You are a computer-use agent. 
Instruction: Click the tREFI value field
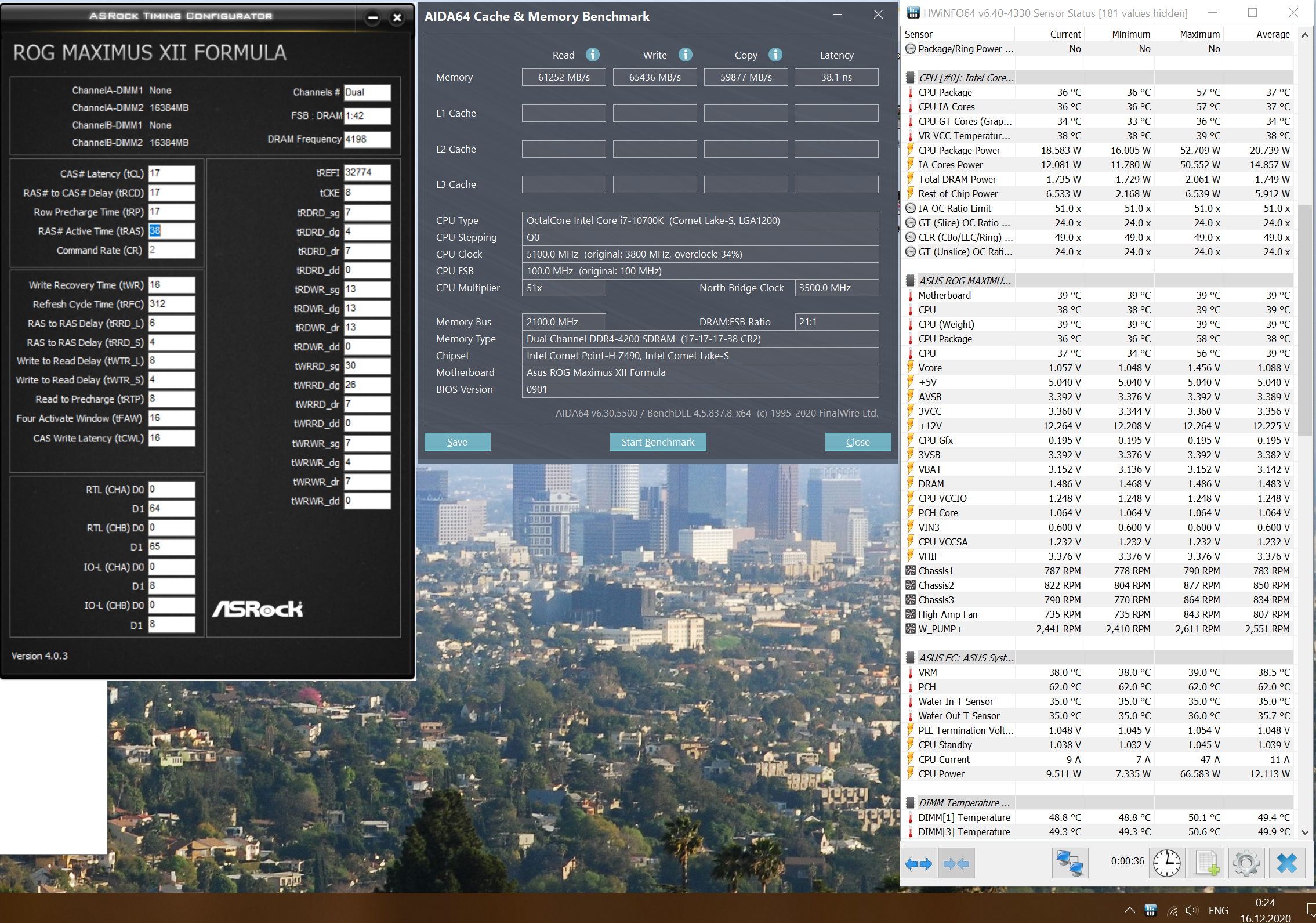pos(367,172)
